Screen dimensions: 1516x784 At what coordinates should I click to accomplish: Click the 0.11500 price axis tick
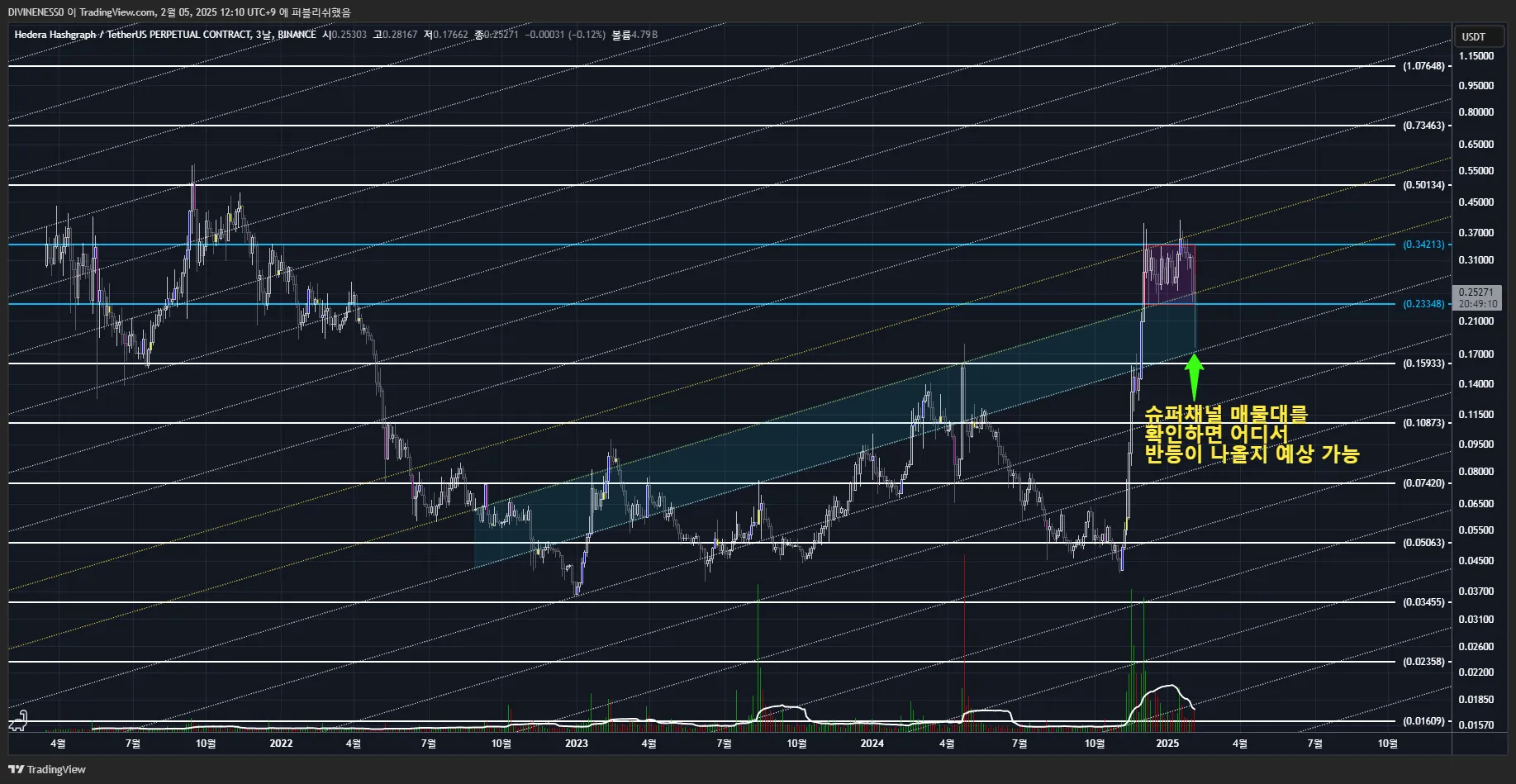(1476, 415)
